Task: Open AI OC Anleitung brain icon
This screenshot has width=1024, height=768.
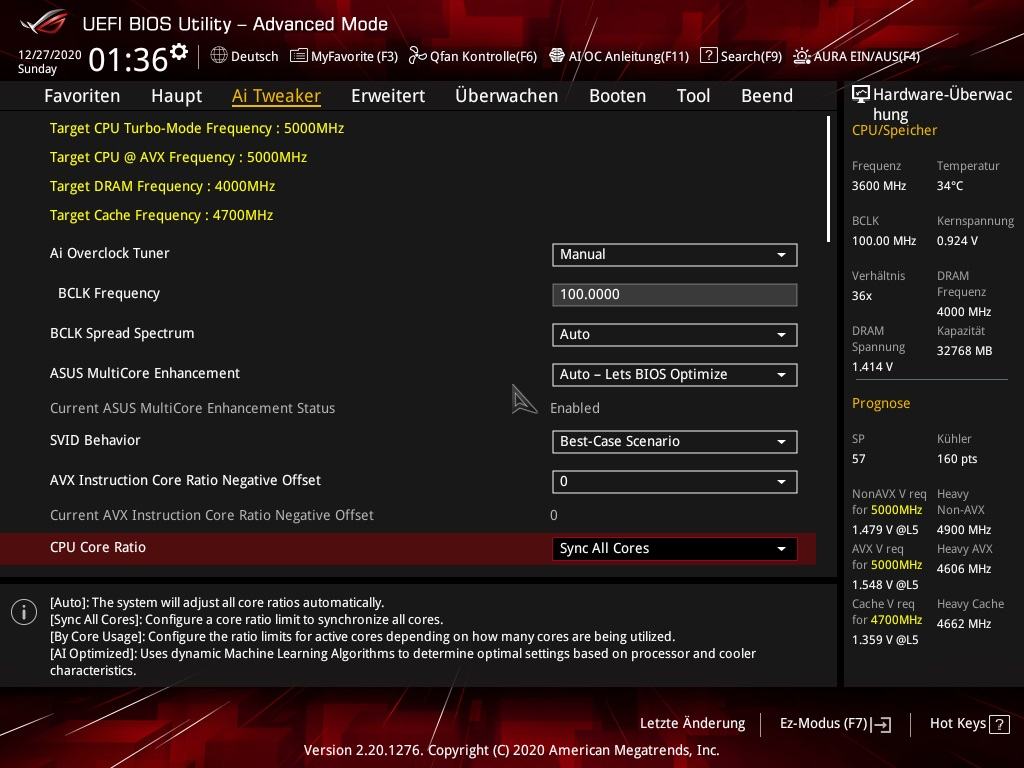Action: (x=556, y=56)
